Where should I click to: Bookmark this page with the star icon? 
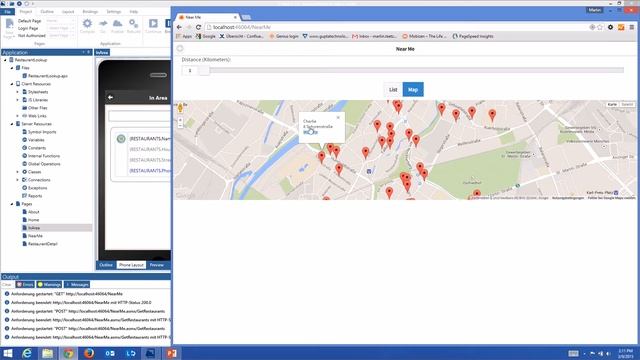tap(600, 27)
